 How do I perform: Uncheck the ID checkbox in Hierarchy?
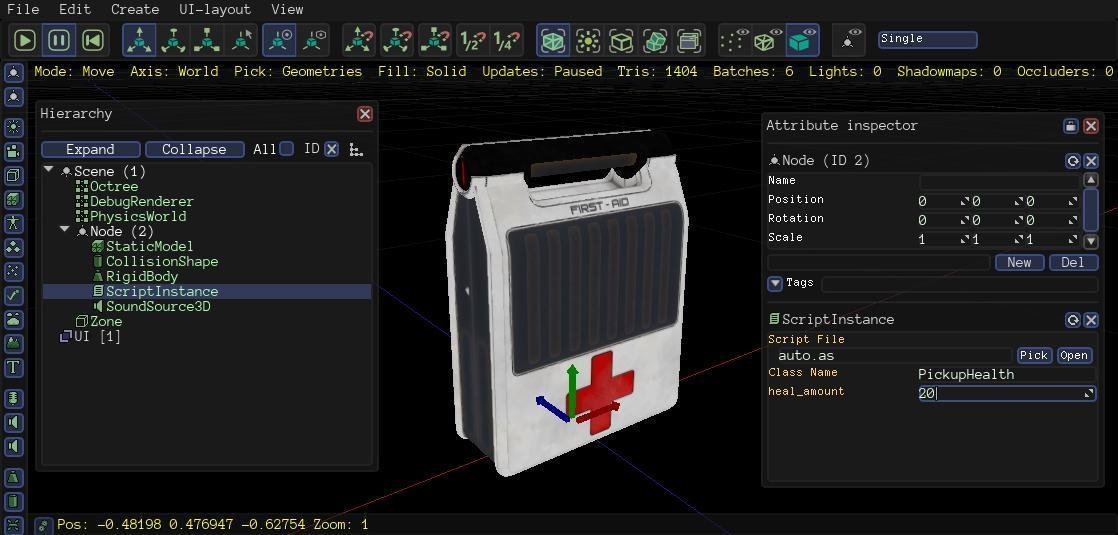[332, 149]
